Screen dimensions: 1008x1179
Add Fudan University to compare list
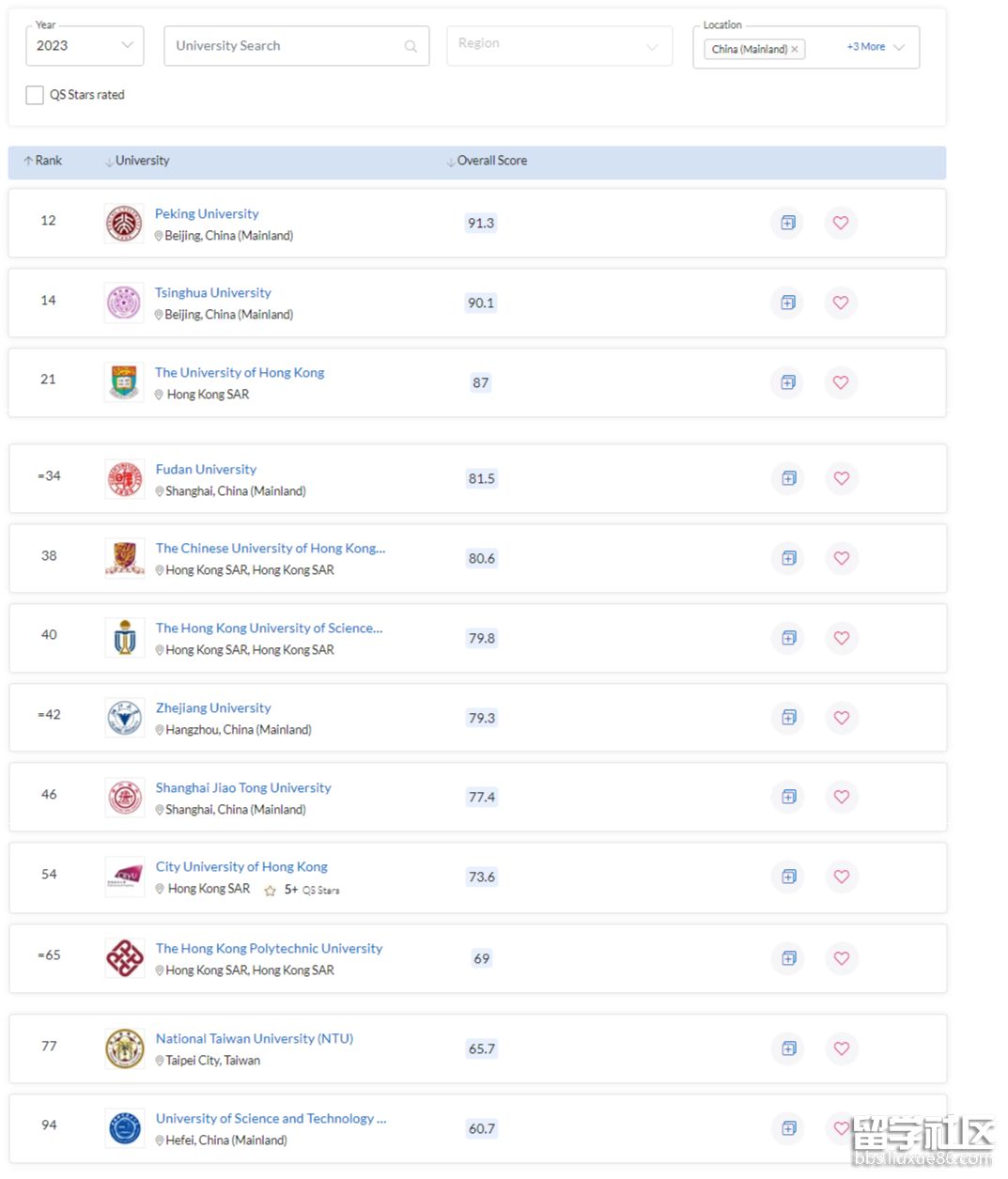[789, 478]
